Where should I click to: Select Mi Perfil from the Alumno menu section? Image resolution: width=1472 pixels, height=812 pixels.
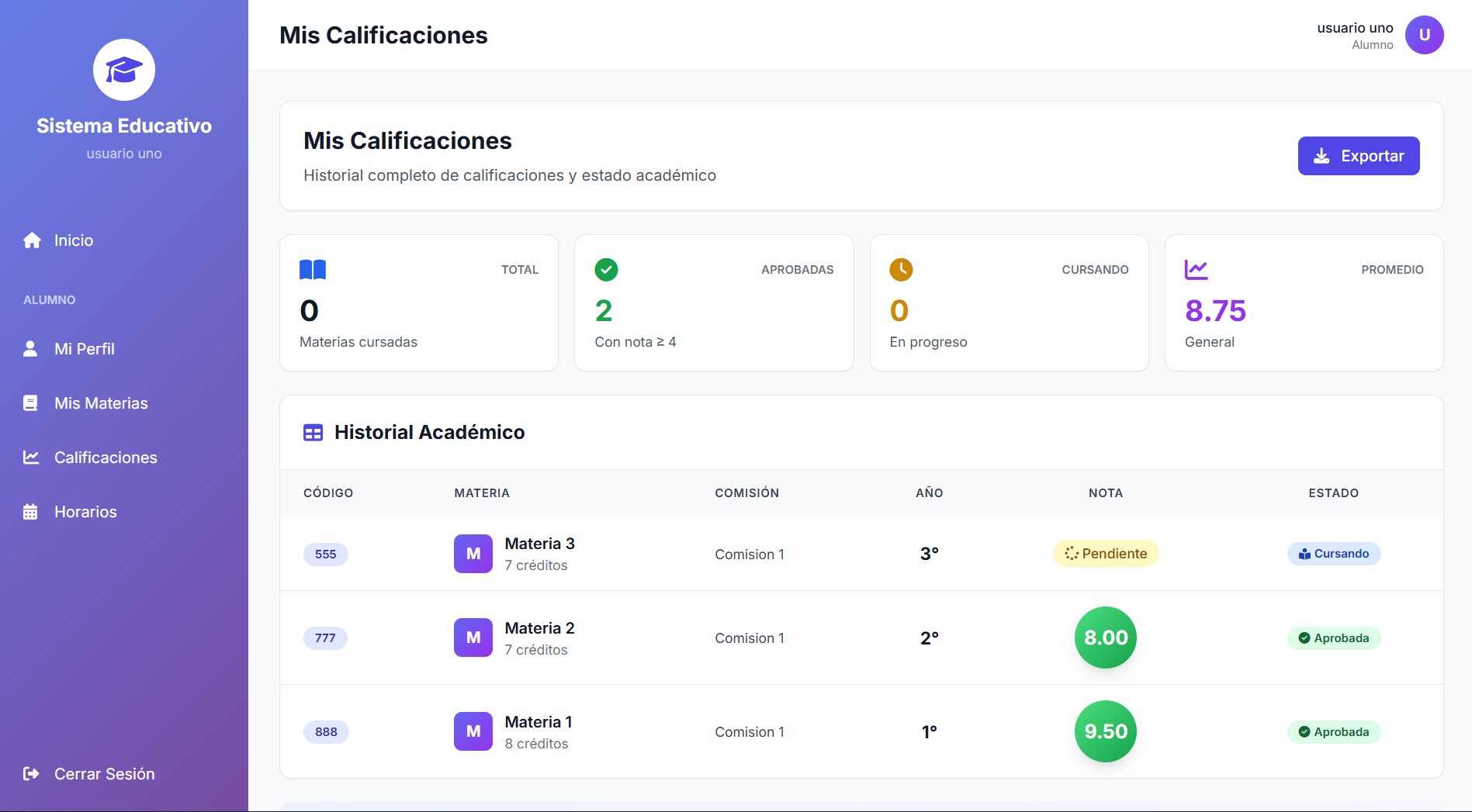[83, 349]
